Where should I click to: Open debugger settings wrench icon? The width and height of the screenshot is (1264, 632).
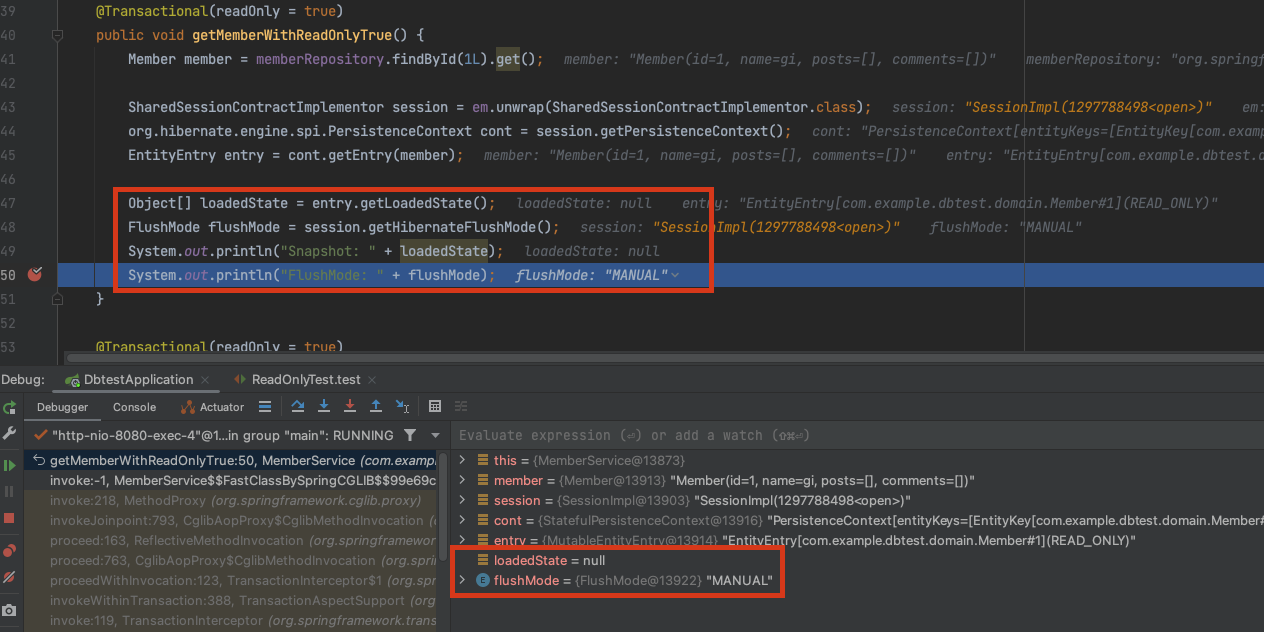(9, 435)
